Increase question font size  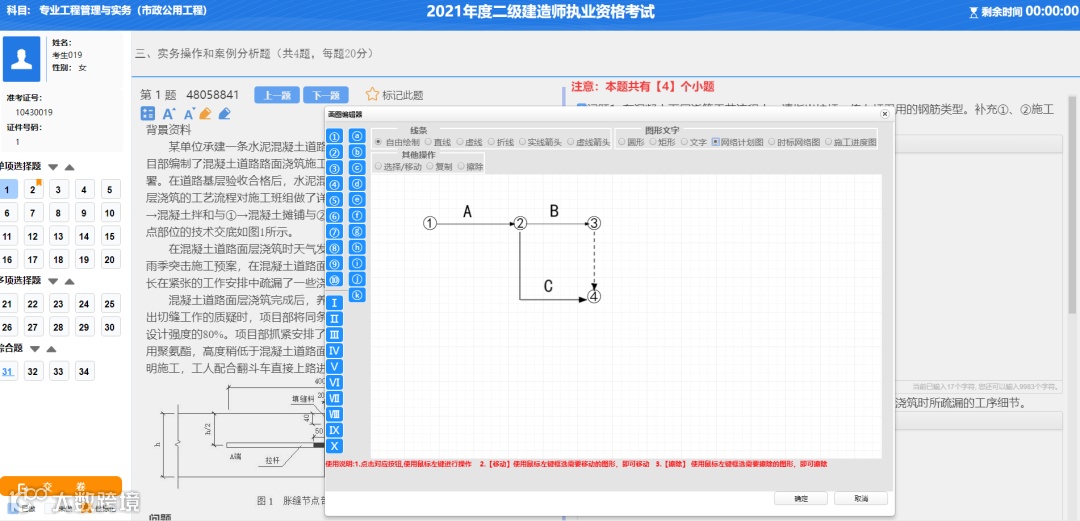tap(169, 114)
